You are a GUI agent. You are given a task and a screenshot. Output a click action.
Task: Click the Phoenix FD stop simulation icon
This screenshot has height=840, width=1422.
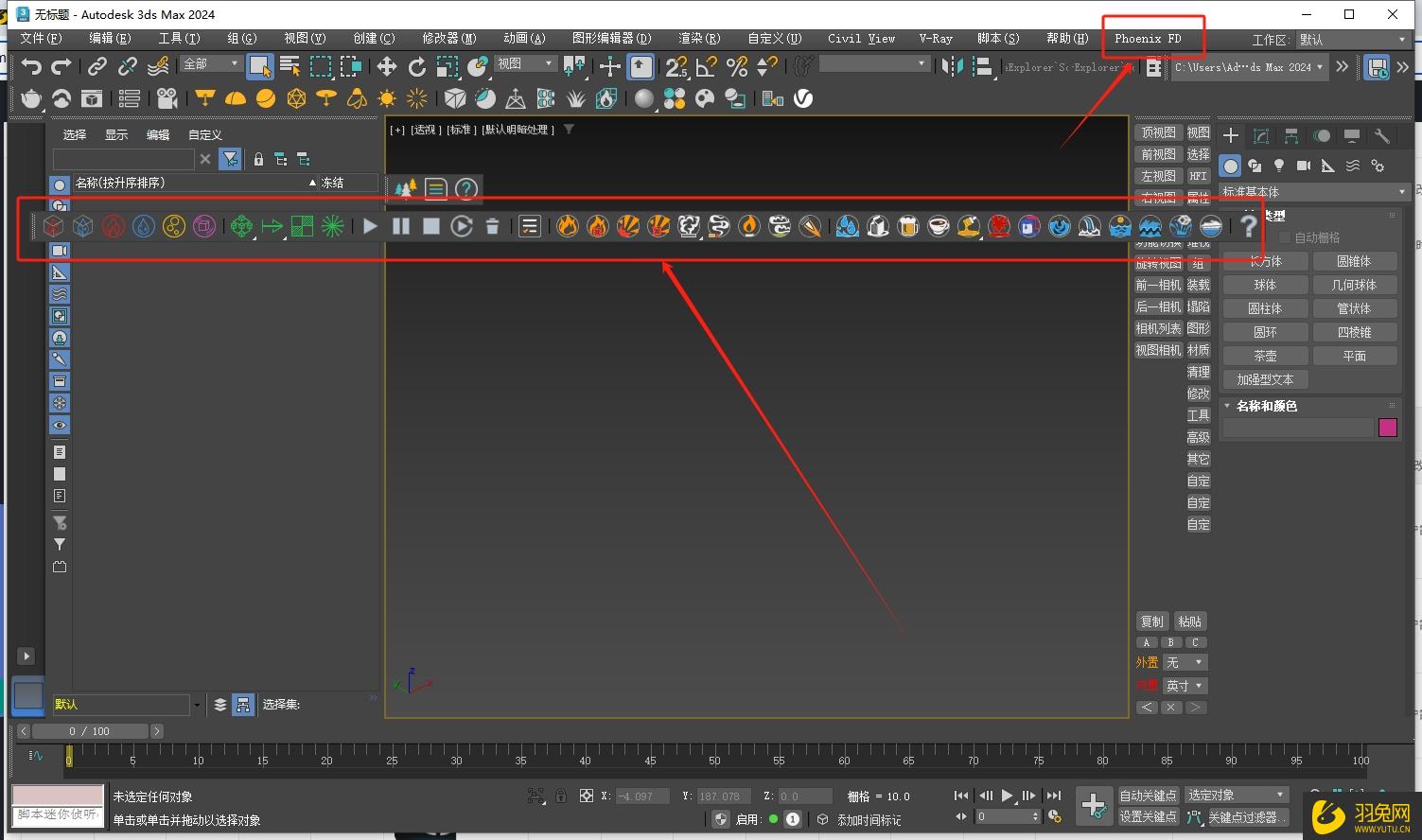tap(431, 226)
